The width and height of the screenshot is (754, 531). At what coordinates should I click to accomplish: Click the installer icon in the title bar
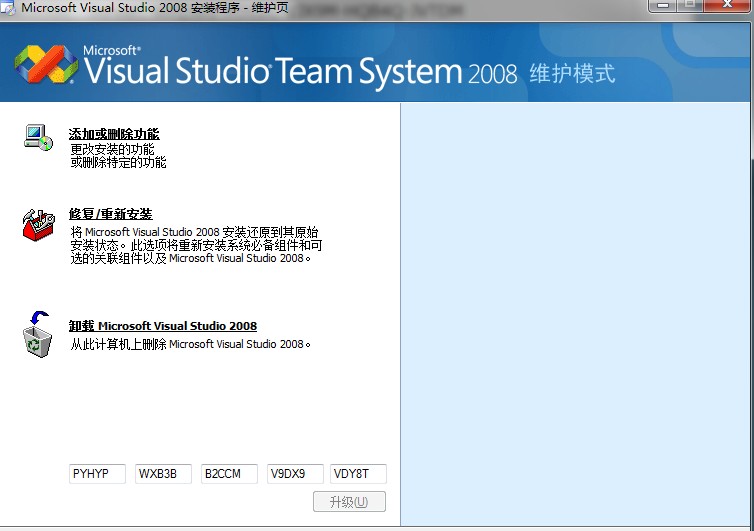(x=8, y=7)
